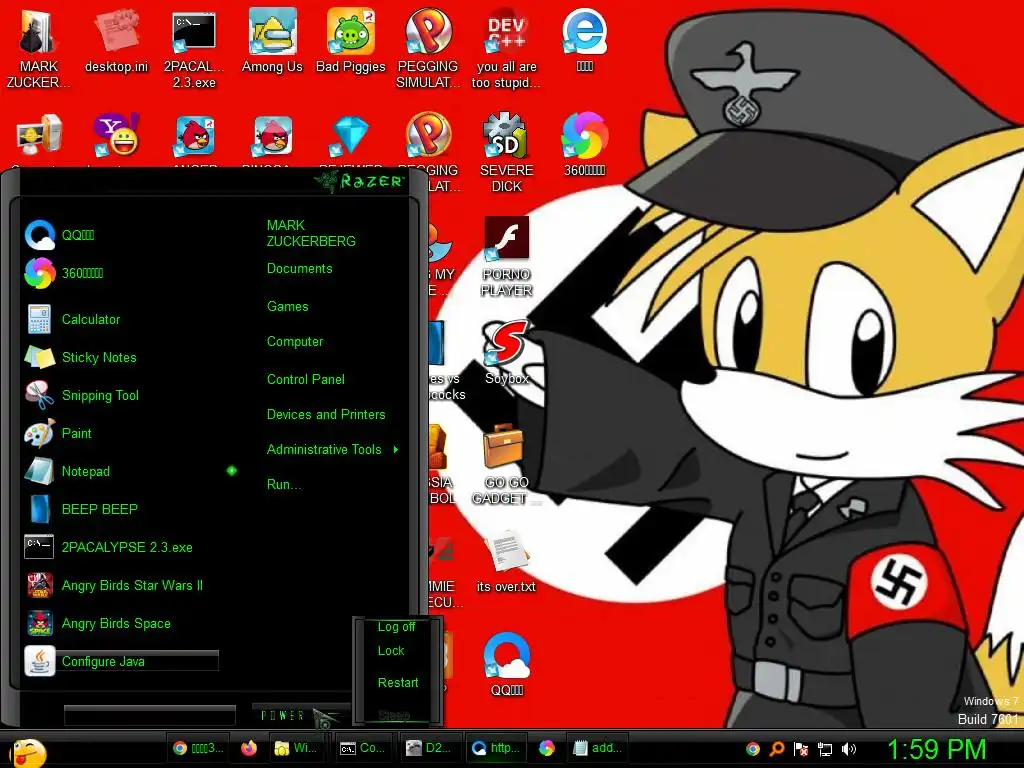This screenshot has height=768, width=1024.
Task: Open Configure Java entry
Action: (121, 661)
